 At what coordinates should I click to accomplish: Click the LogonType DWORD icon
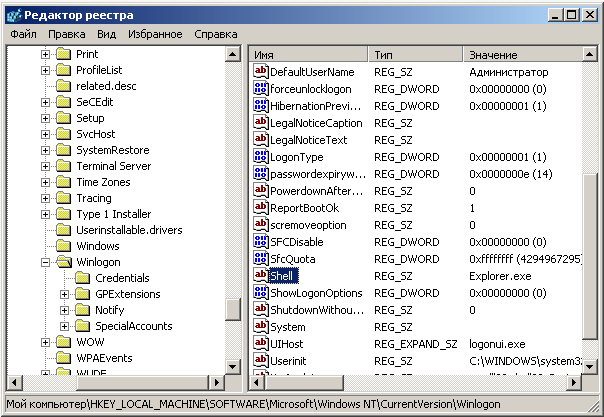[x=260, y=157]
